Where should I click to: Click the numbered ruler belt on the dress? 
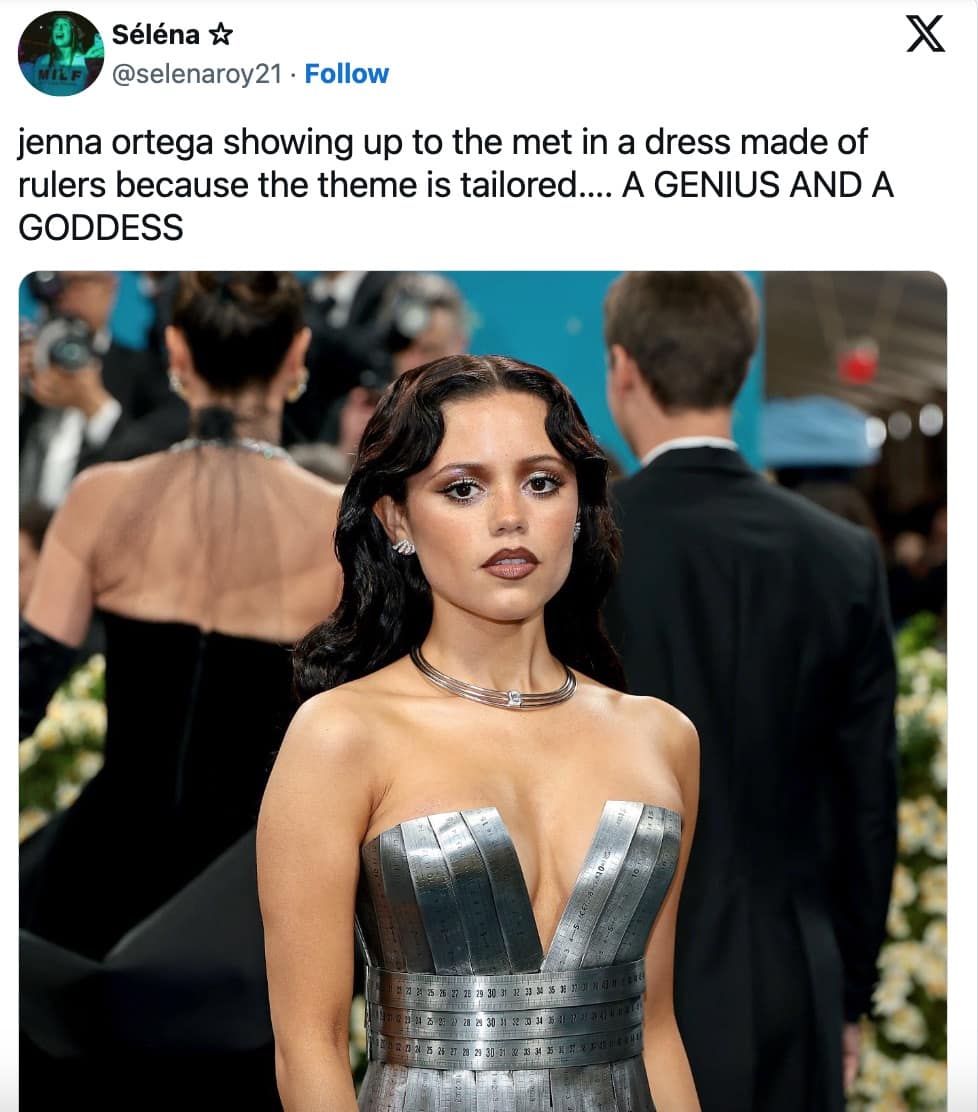505,1018
